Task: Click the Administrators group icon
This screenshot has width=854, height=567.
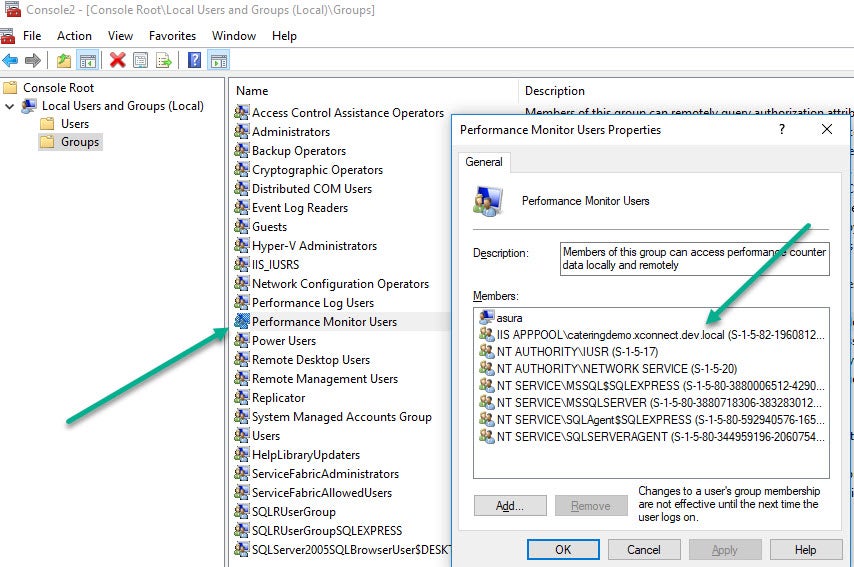Action: tap(242, 131)
